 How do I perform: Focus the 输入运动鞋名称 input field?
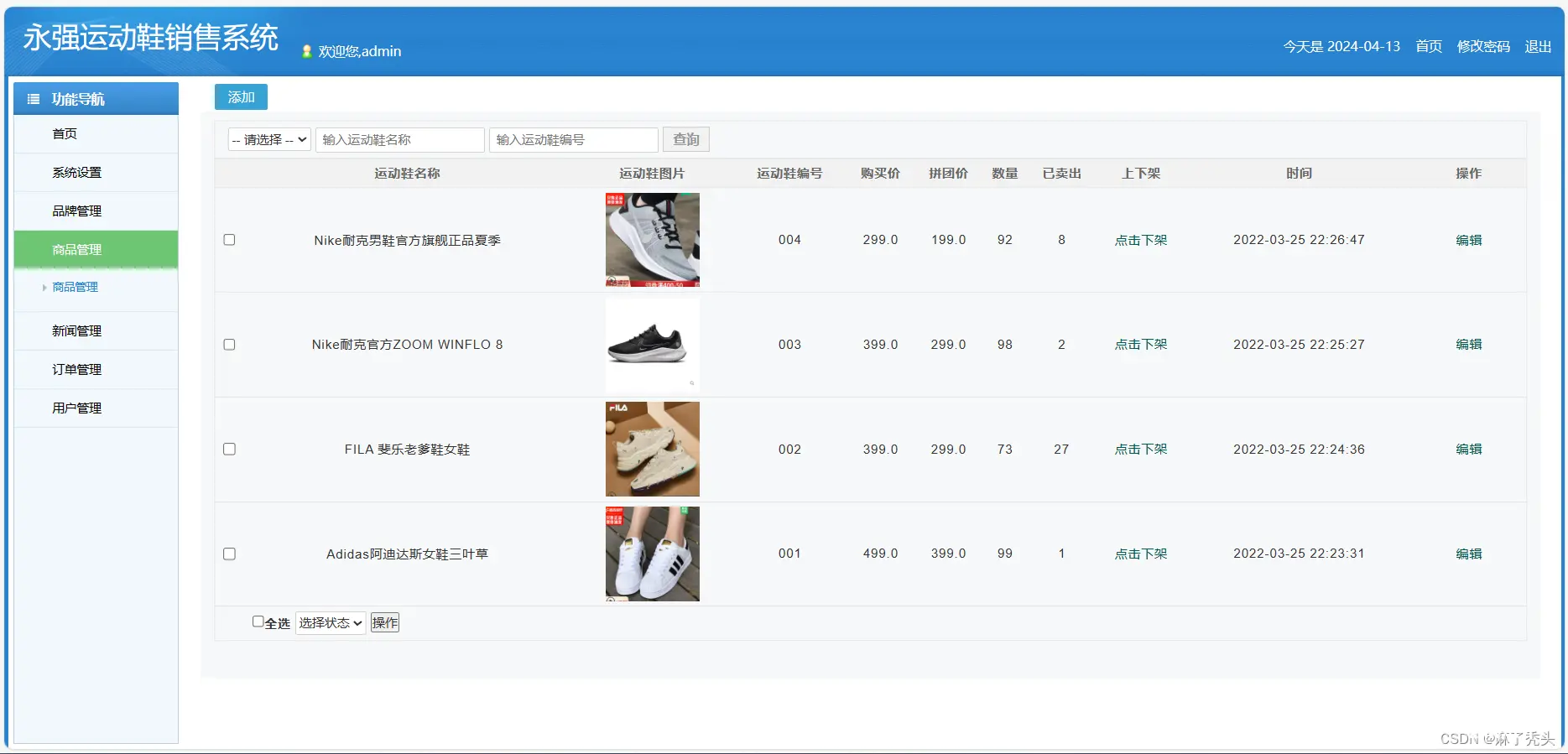coord(400,139)
